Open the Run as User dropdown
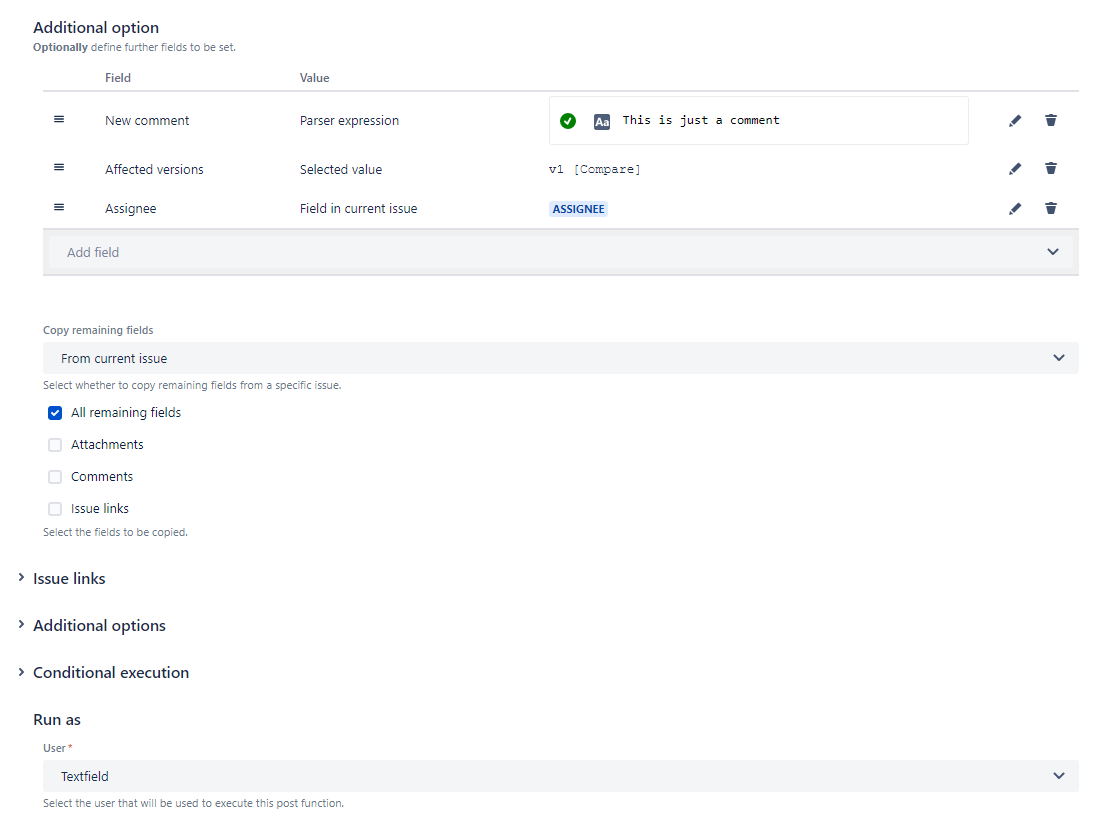1100x832 pixels. pos(561,776)
